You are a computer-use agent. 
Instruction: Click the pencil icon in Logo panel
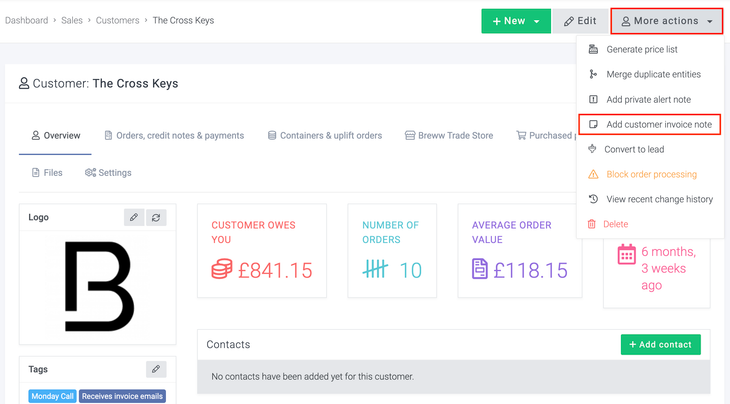(134, 217)
